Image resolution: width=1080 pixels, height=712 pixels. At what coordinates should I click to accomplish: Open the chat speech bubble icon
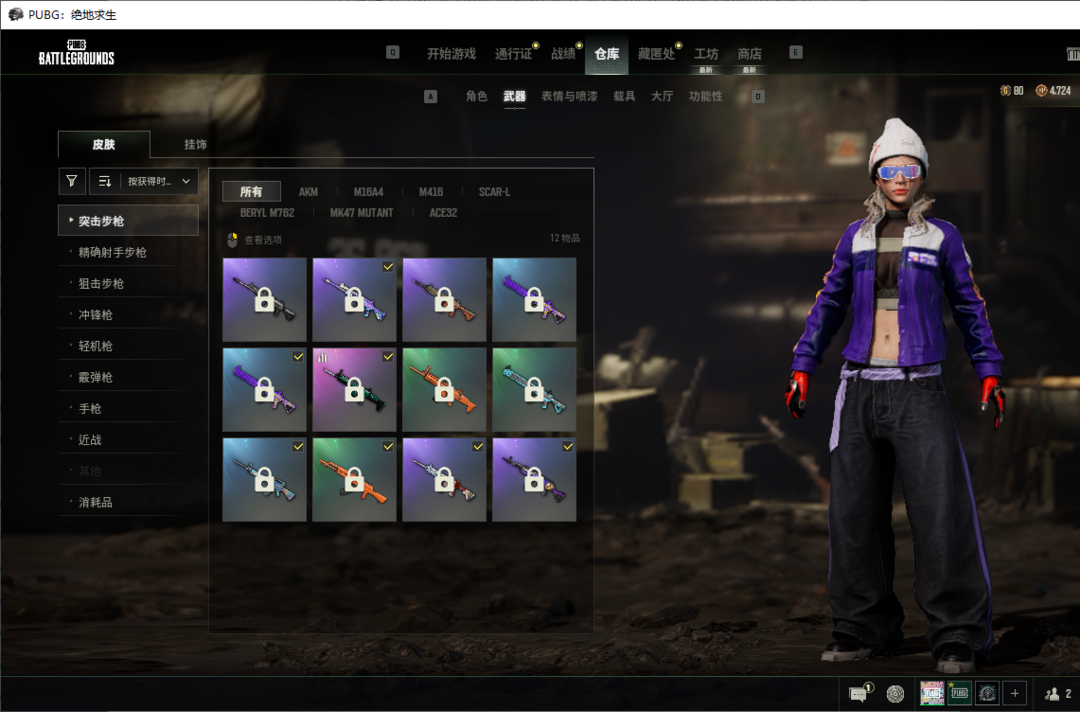(x=859, y=693)
